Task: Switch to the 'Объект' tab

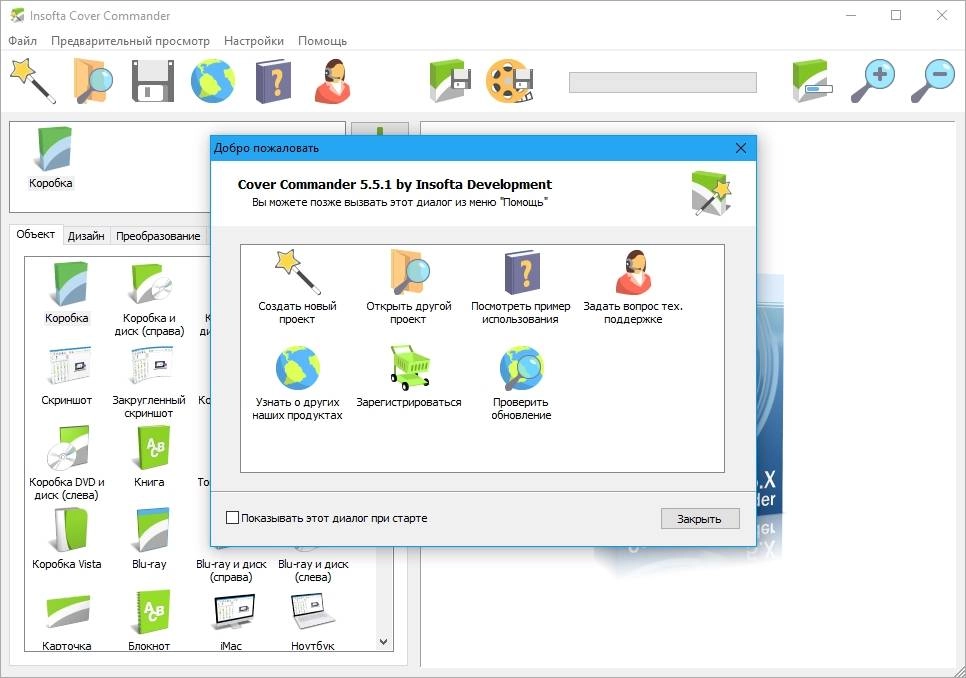Action: tap(36, 235)
